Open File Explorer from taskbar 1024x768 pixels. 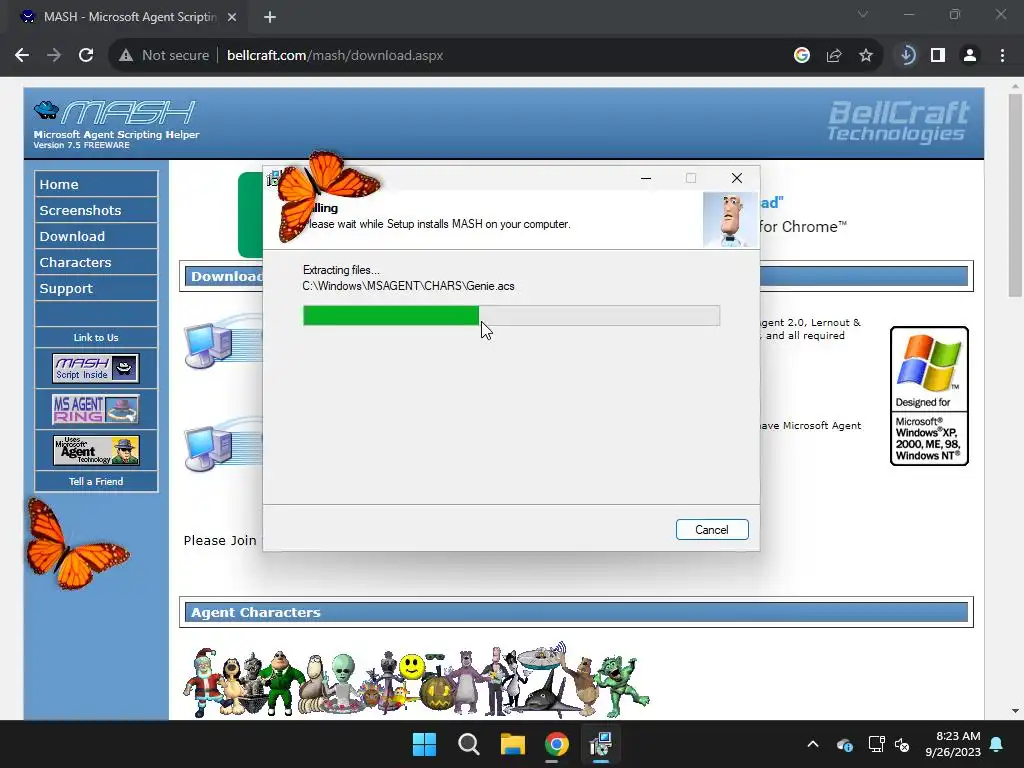pyautogui.click(x=513, y=744)
